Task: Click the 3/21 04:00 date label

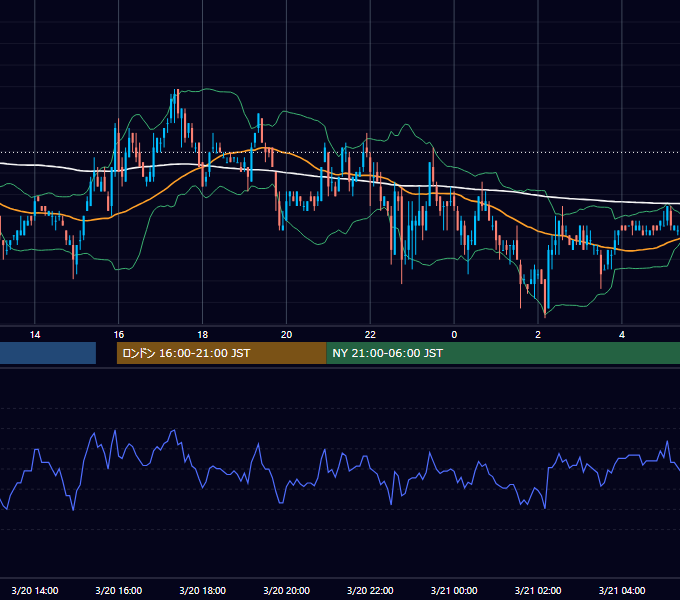Action: pos(622,590)
